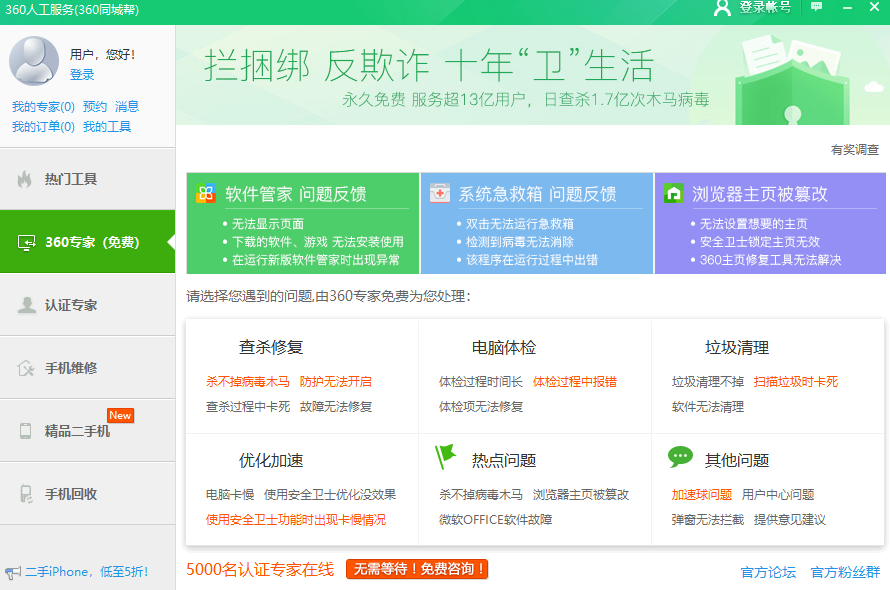
Task: Click the 无需等待！免费咨询！ button
Action: 417,569
